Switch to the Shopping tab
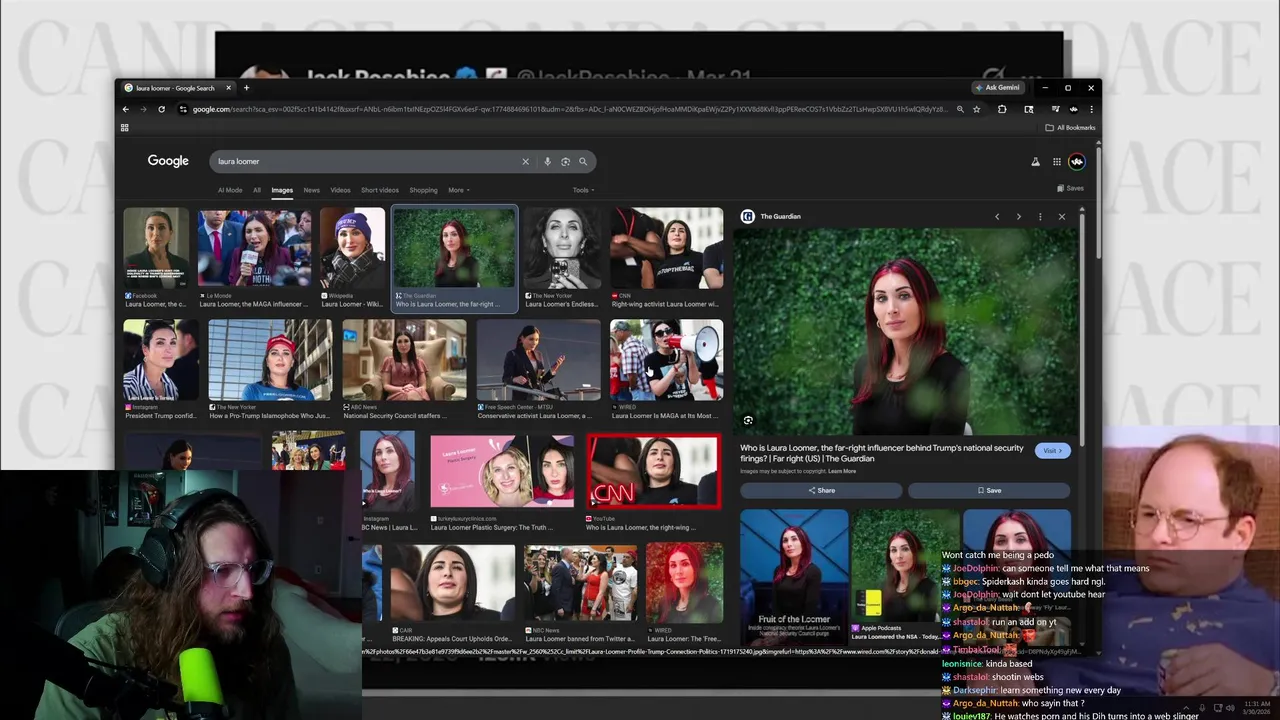The image size is (1280, 720). point(423,190)
